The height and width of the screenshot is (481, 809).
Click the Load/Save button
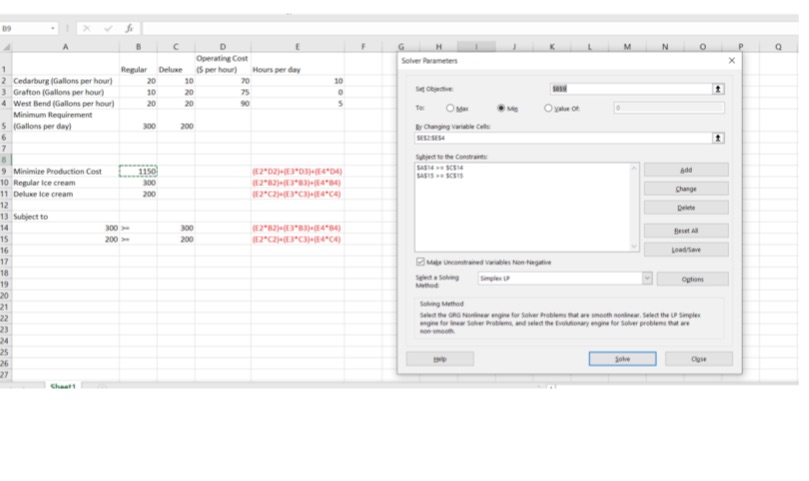(686, 250)
